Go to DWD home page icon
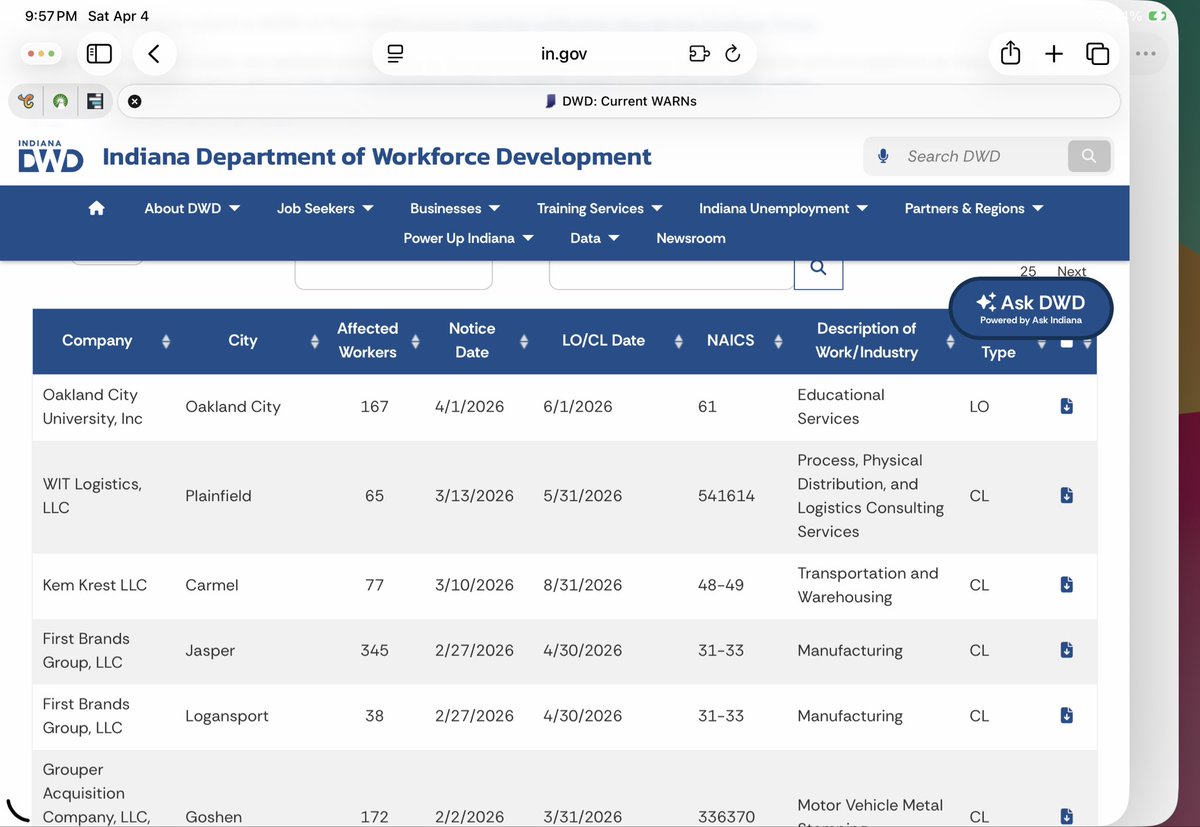This screenshot has height=827, width=1200. [x=97, y=208]
